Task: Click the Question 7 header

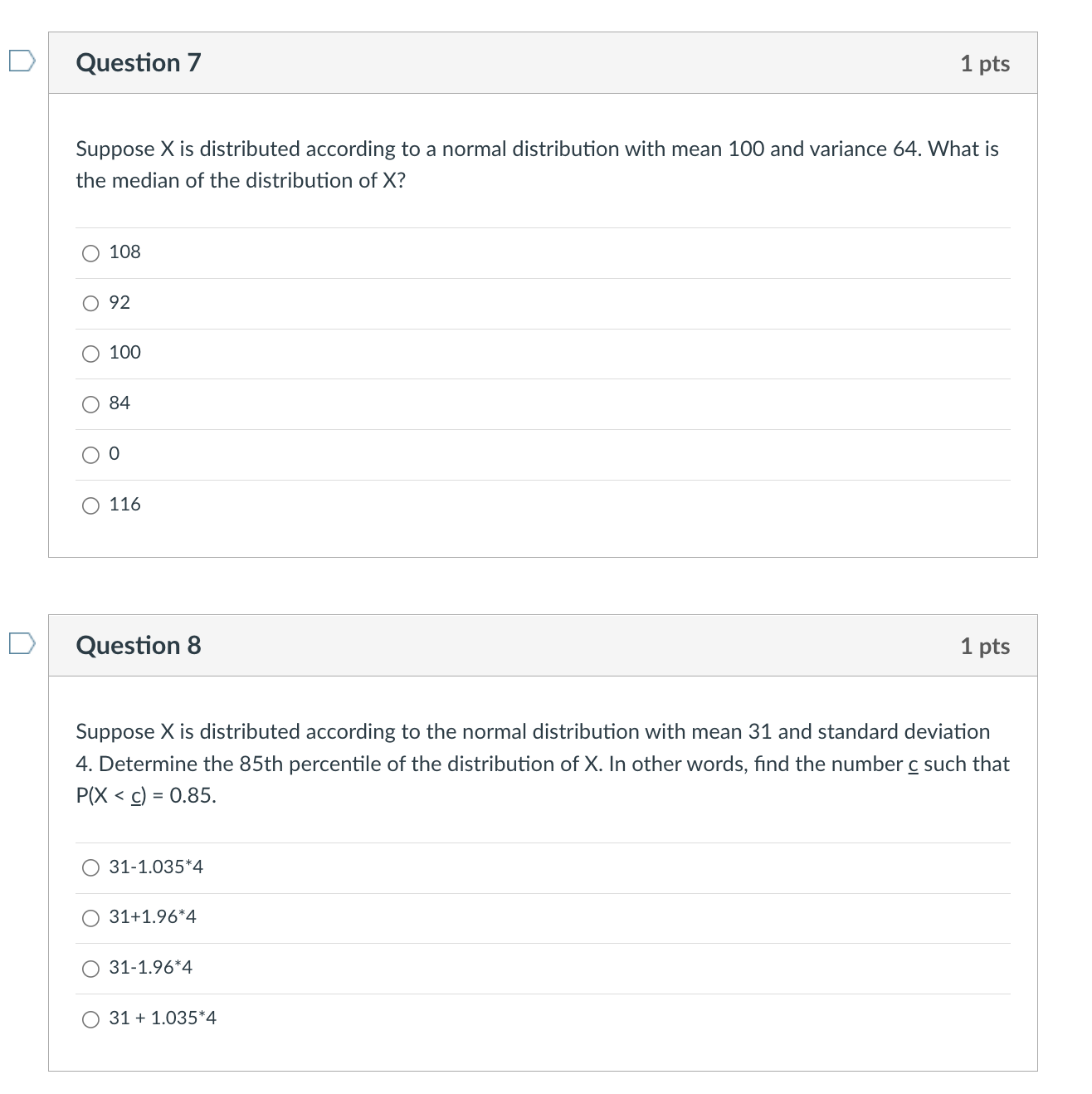Action: (x=139, y=62)
